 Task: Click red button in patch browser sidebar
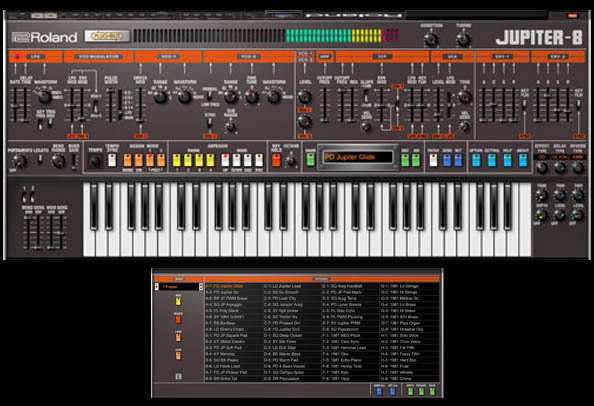point(178,319)
